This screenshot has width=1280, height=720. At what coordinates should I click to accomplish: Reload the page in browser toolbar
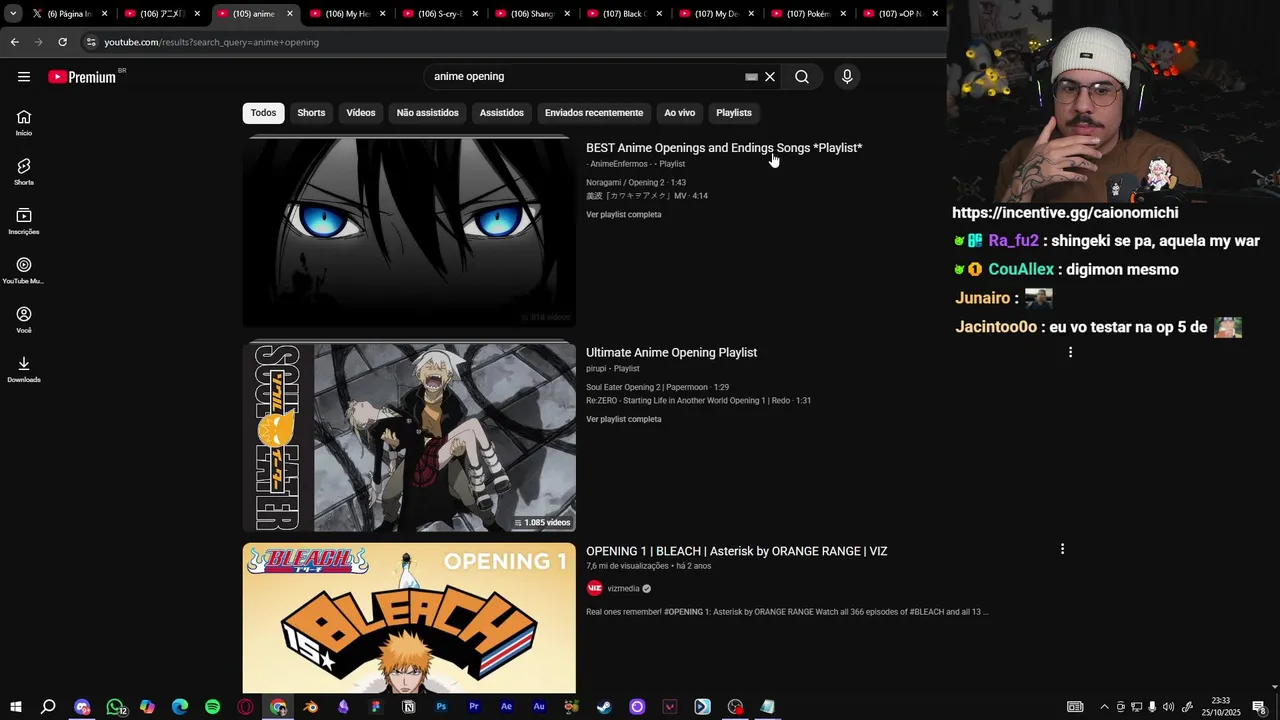[x=62, y=42]
